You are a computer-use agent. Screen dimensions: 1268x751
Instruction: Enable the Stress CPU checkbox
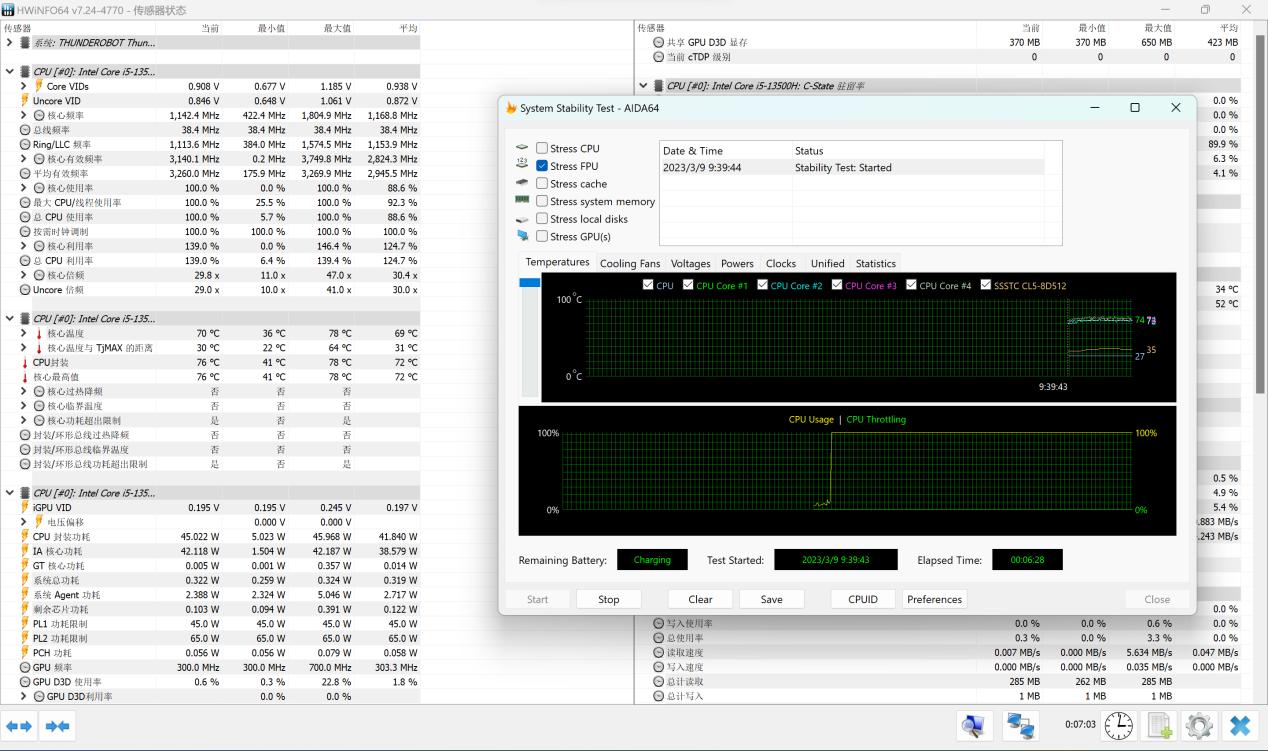coord(542,149)
